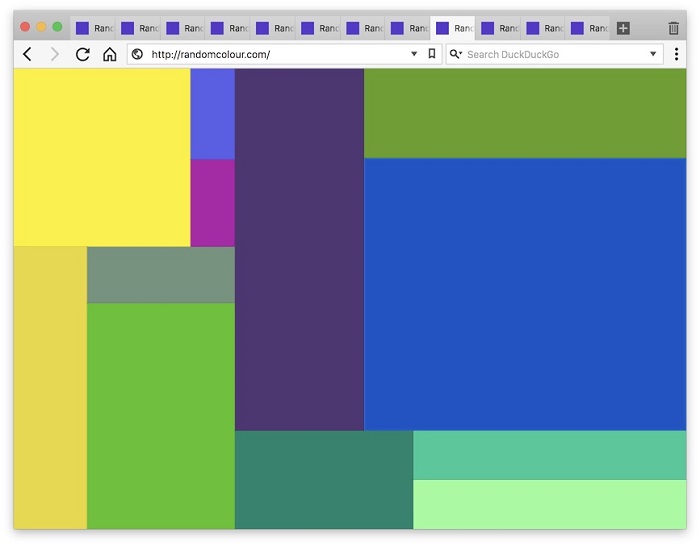
Task: Open closed tabs trash can
Action: click(x=674, y=28)
